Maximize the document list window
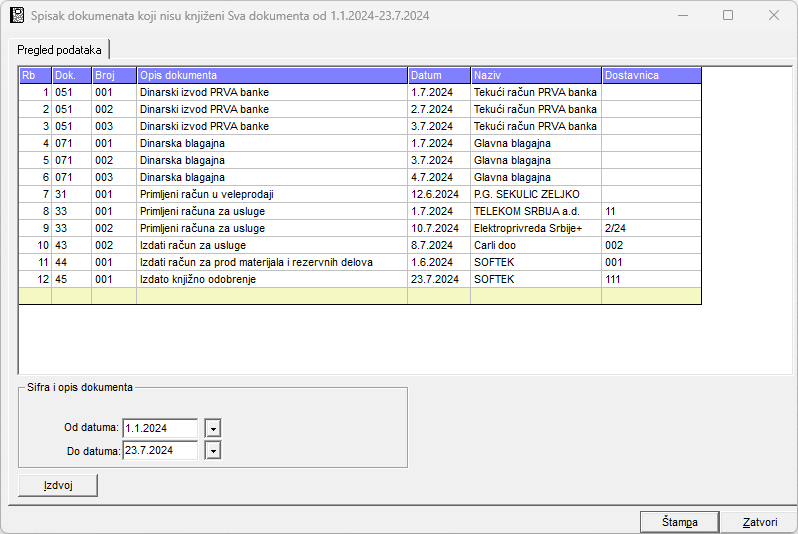This screenshot has height=534, width=798. pyautogui.click(x=728, y=16)
